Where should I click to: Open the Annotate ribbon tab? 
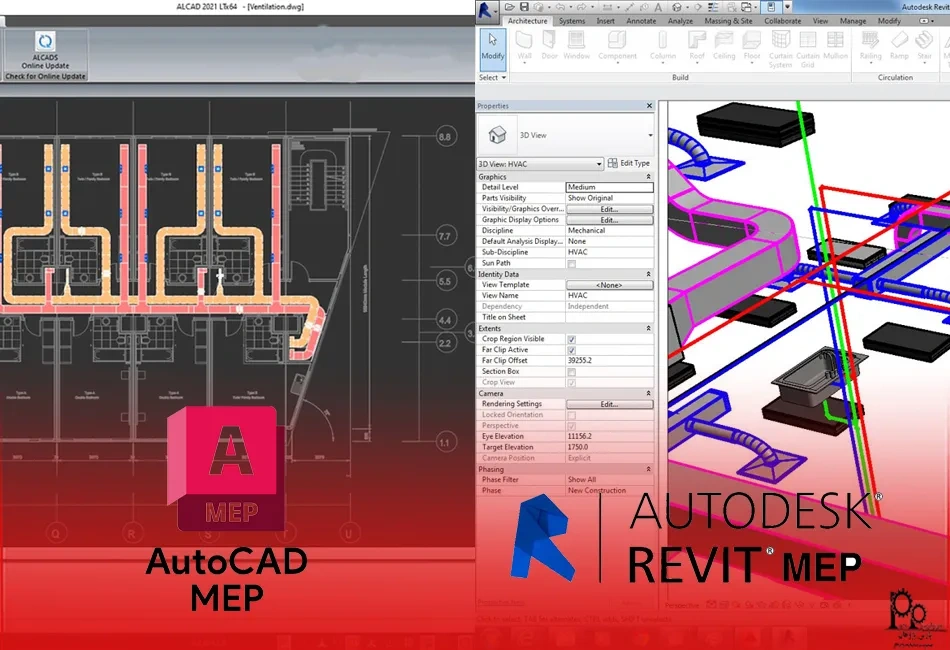click(641, 21)
